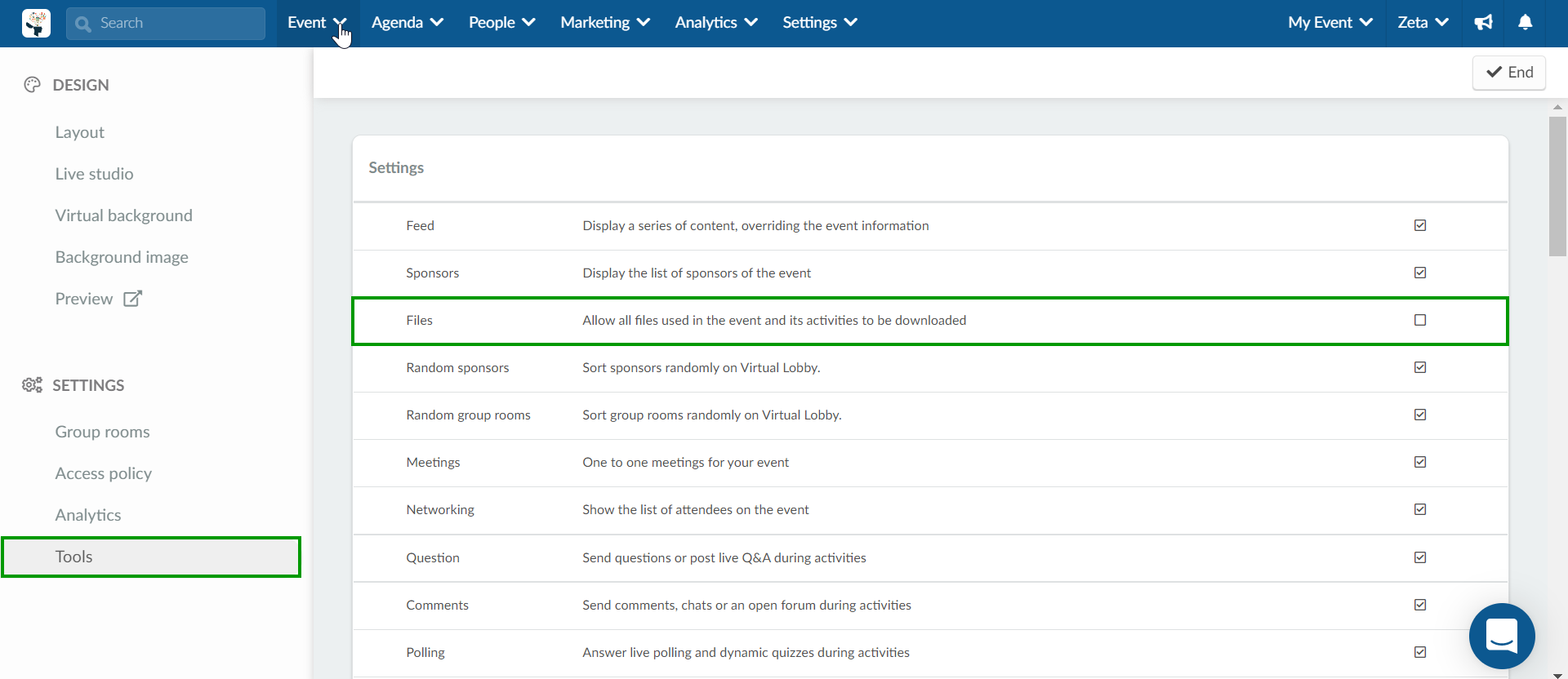Click 'Allow all files used in the event' description
Image resolution: width=1568 pixels, height=679 pixels.
point(774,320)
